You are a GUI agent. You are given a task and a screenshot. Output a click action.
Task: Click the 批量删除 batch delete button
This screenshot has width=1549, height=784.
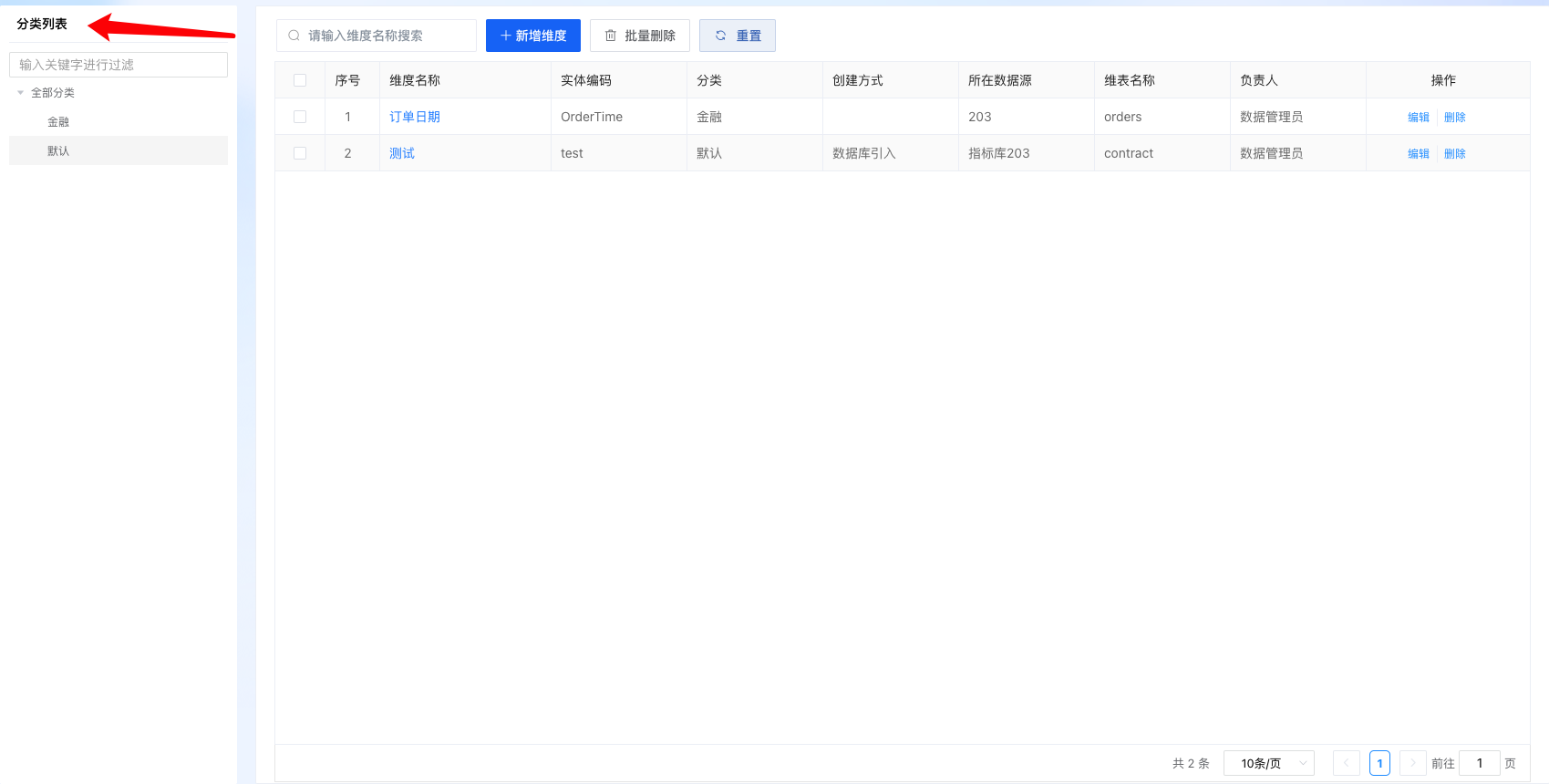(639, 36)
